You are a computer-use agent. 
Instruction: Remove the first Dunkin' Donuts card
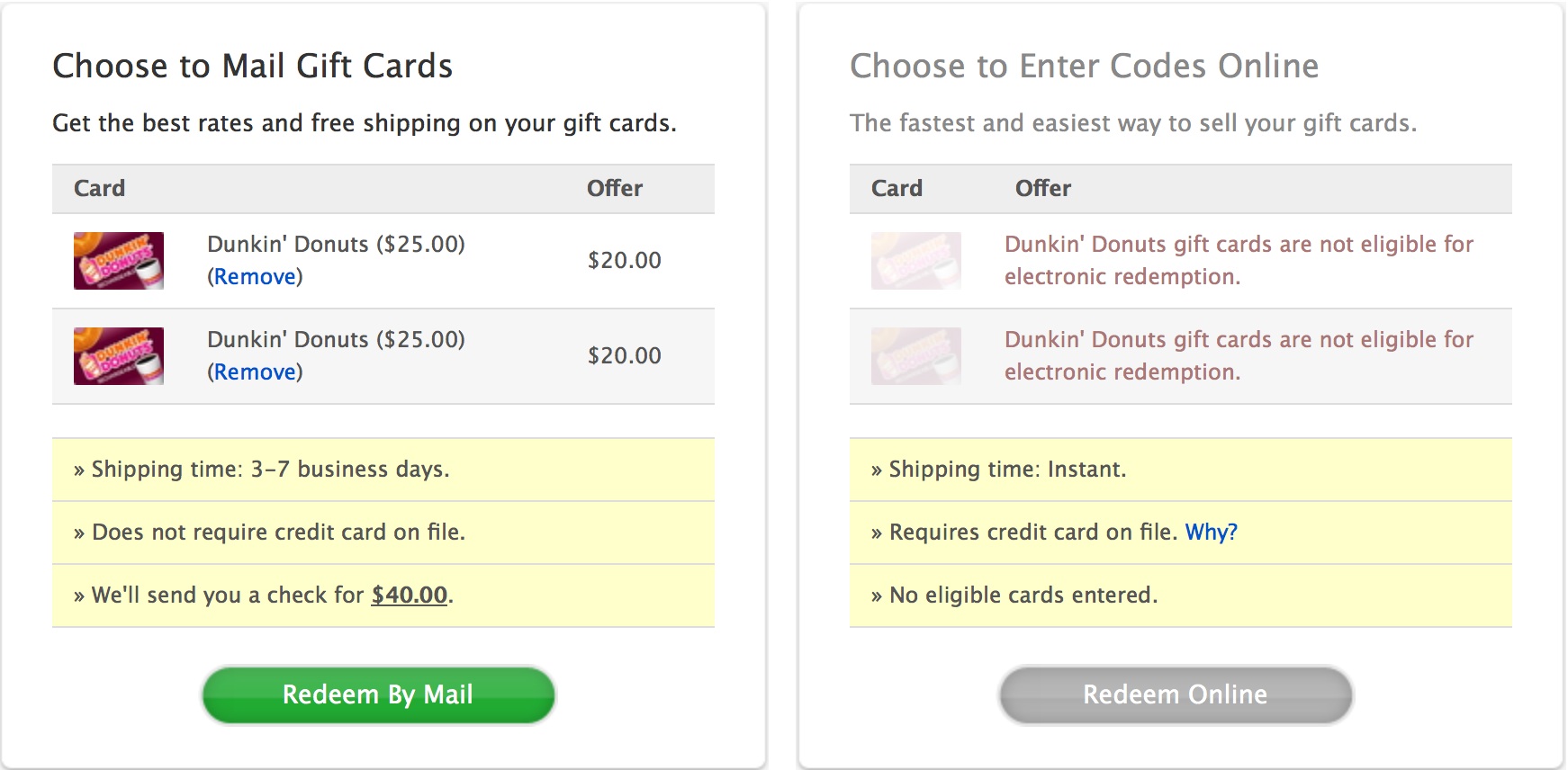tap(255, 277)
